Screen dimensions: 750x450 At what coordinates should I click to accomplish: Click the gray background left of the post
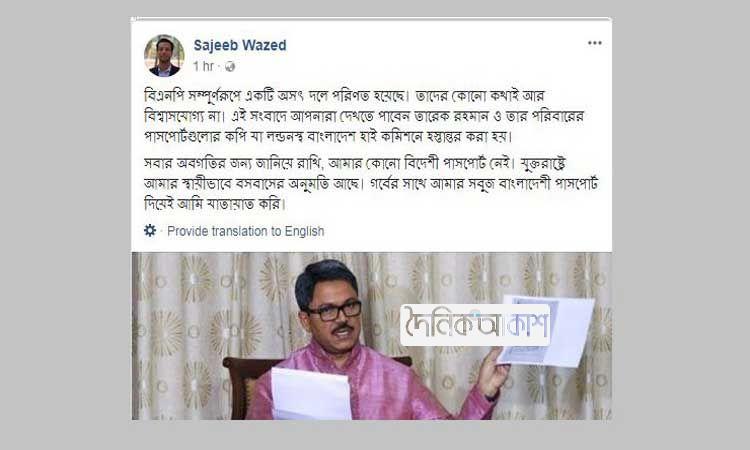pos(65,225)
